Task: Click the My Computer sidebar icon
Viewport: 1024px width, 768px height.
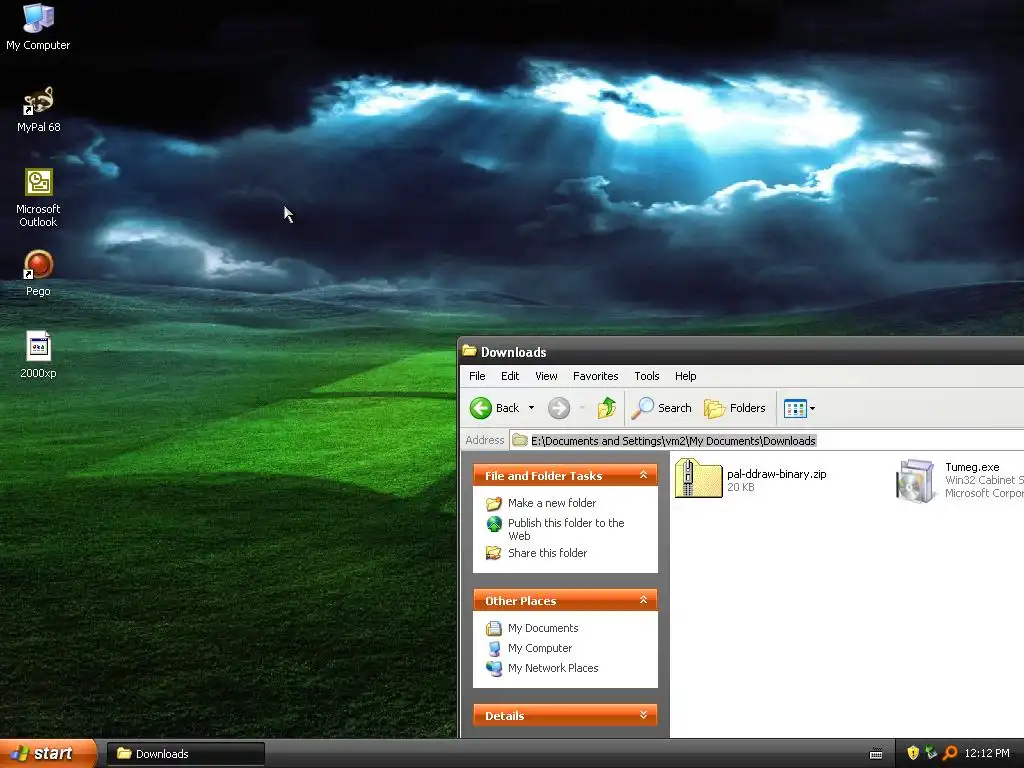Action: tap(494, 648)
